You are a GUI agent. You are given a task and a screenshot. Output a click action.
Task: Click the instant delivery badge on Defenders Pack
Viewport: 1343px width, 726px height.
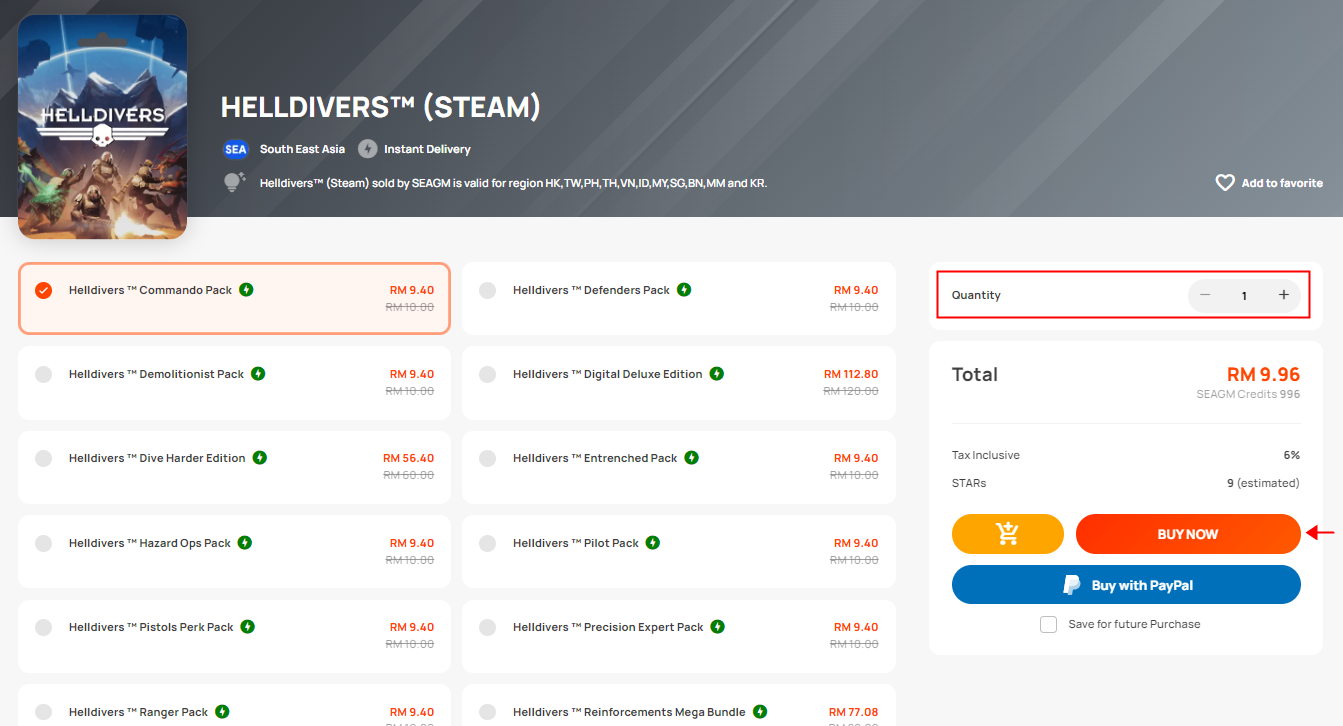click(684, 290)
